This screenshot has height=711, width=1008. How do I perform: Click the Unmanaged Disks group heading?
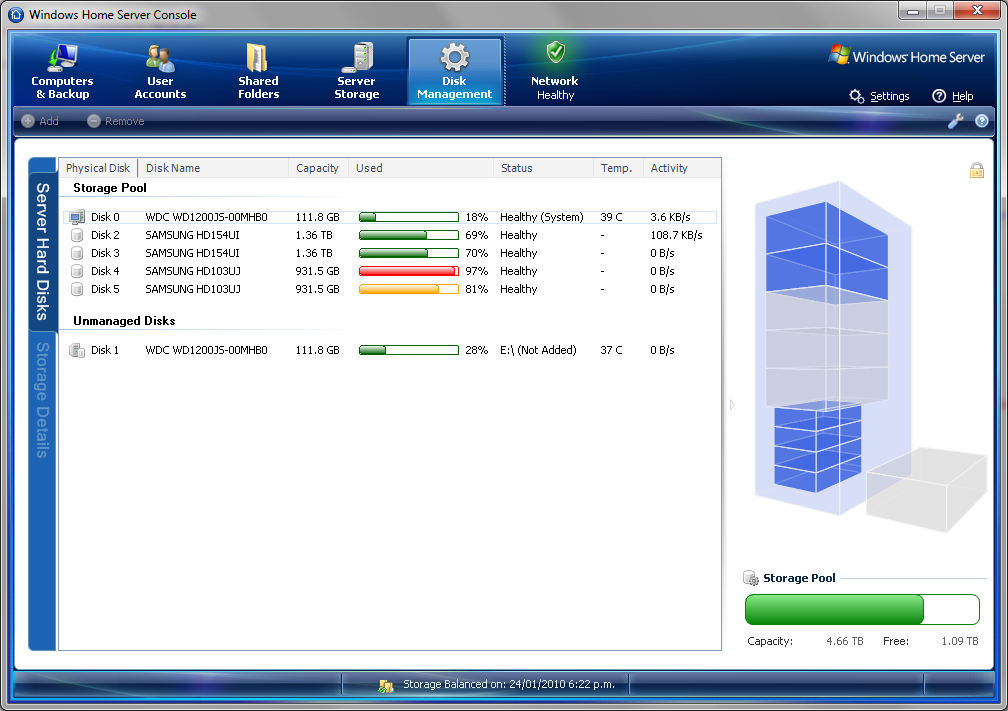coord(124,321)
